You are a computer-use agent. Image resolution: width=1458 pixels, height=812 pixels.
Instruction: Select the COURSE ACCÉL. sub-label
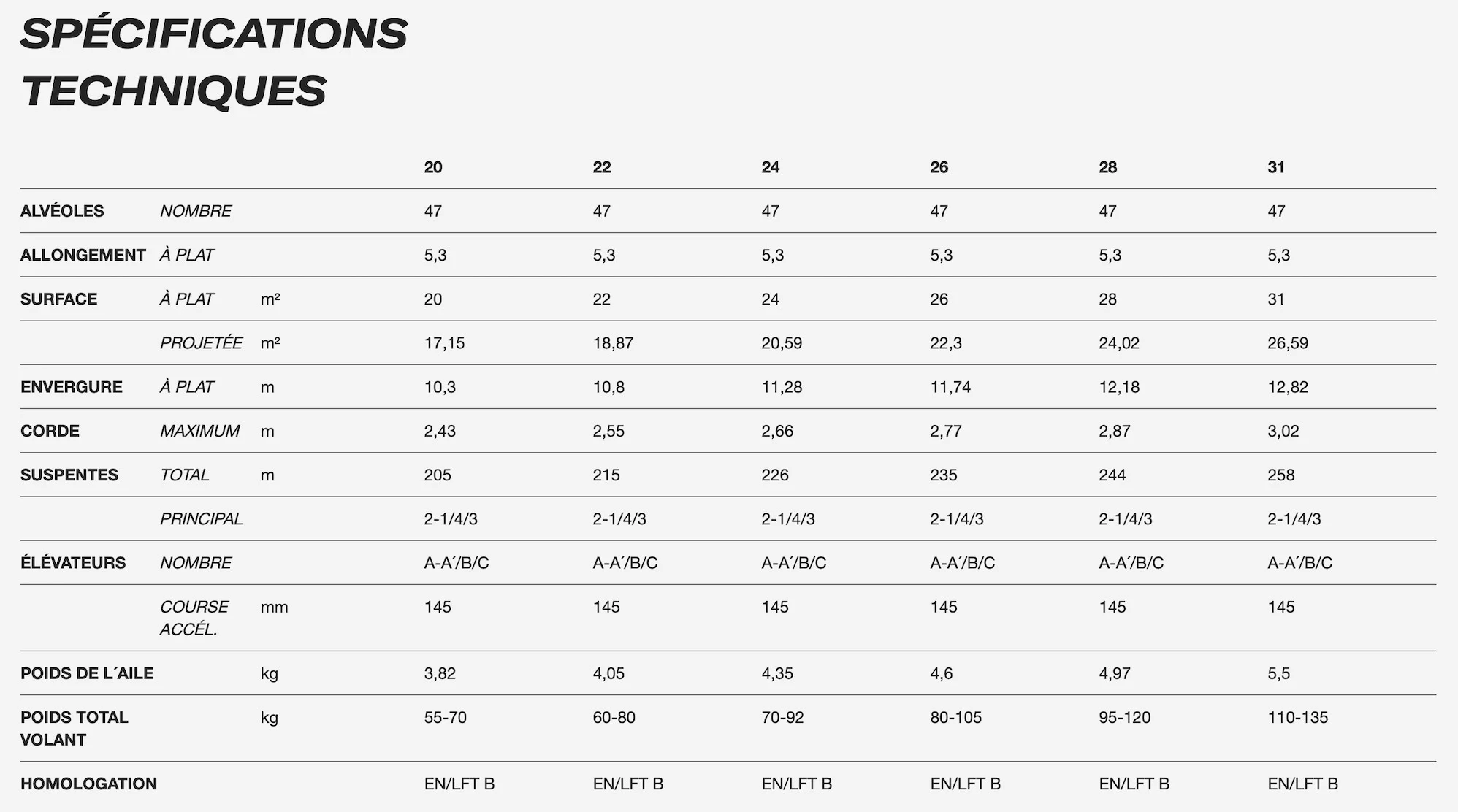(194, 618)
